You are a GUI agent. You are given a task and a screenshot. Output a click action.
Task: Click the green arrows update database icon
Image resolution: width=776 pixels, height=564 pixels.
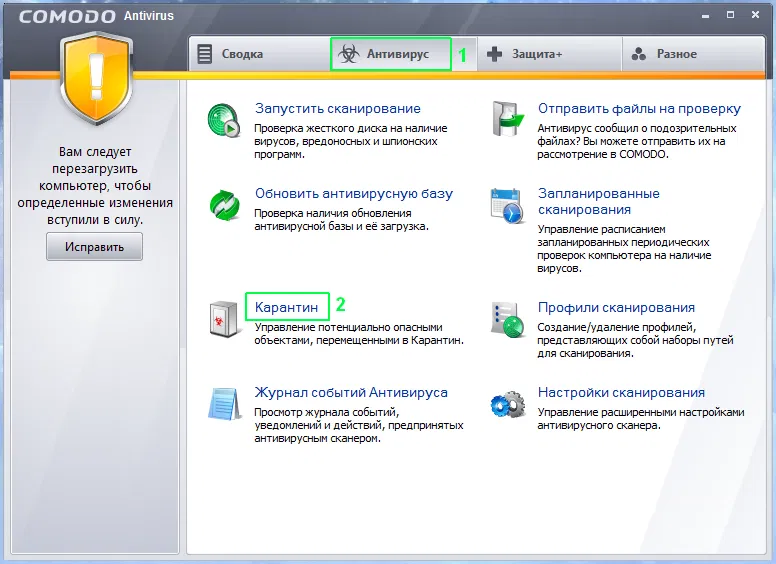[225, 205]
